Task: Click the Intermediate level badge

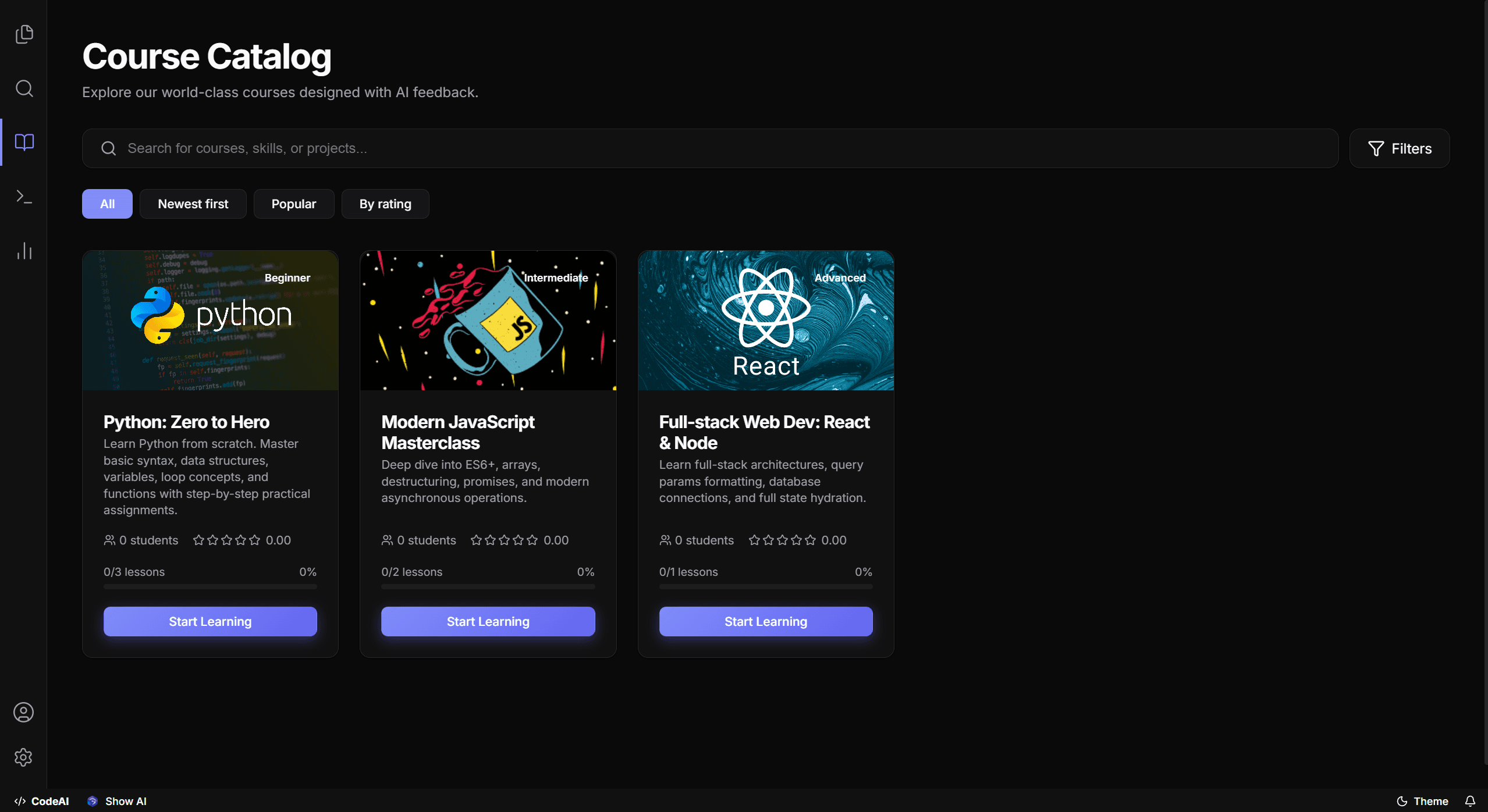Action: tap(556, 278)
